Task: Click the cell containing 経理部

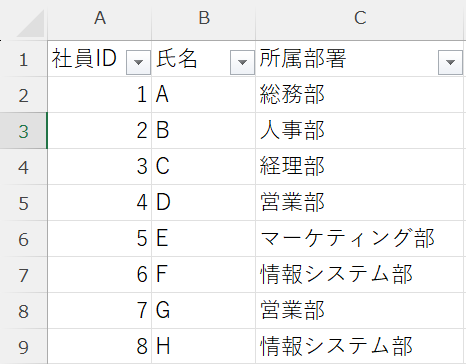Action: click(x=361, y=167)
